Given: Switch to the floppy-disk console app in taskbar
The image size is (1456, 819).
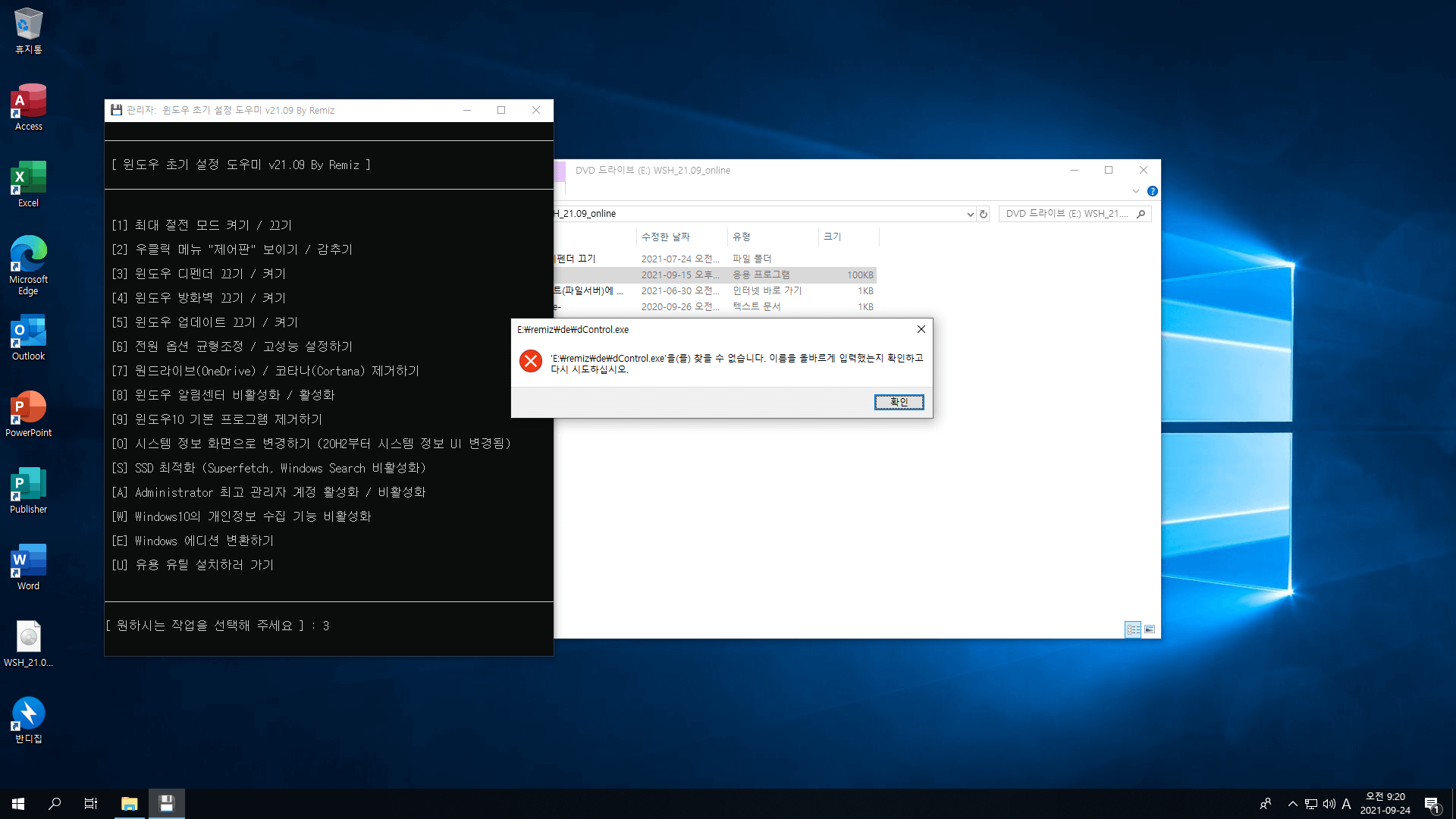Looking at the screenshot, I should [x=167, y=804].
